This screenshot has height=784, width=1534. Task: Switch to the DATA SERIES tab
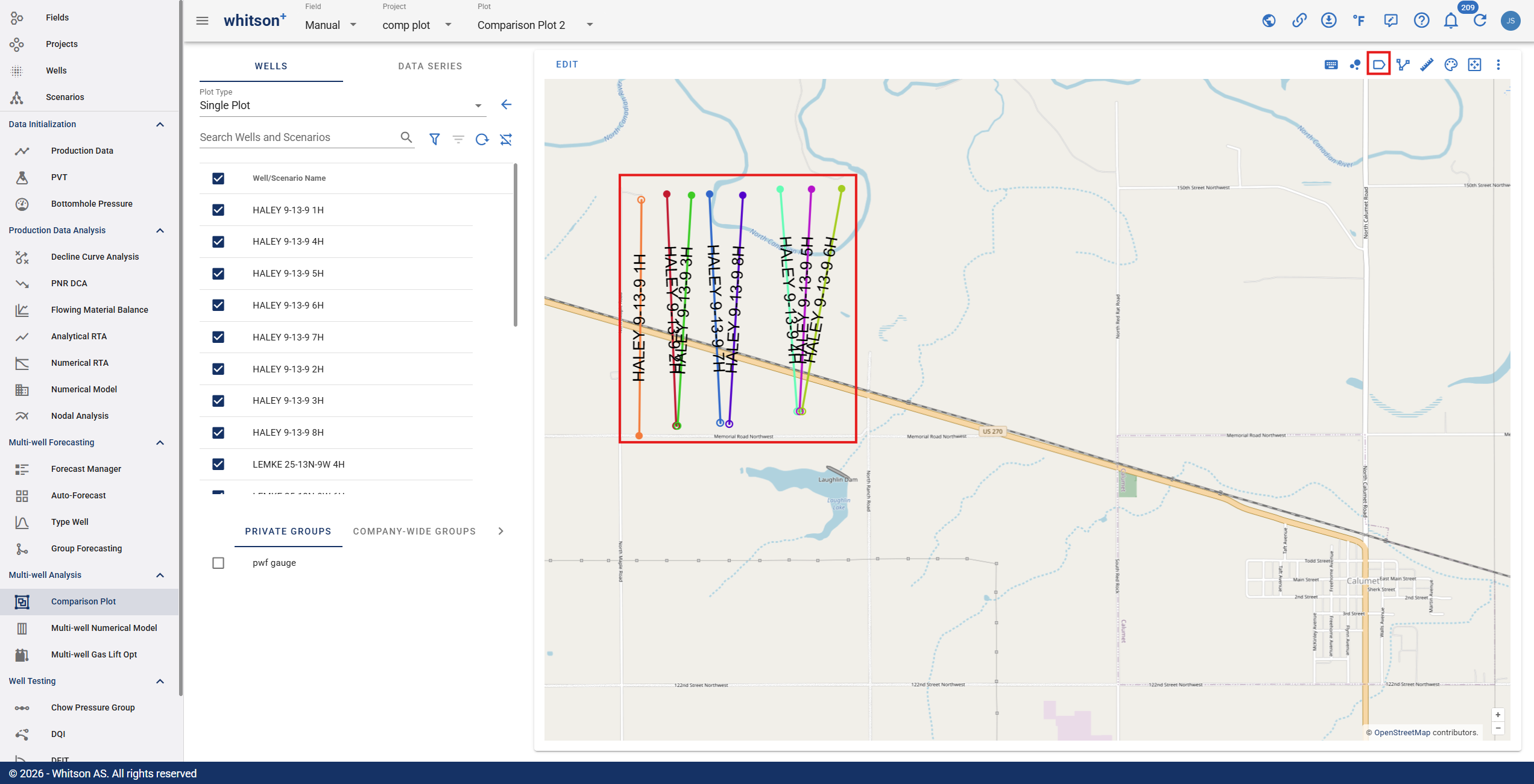(430, 66)
